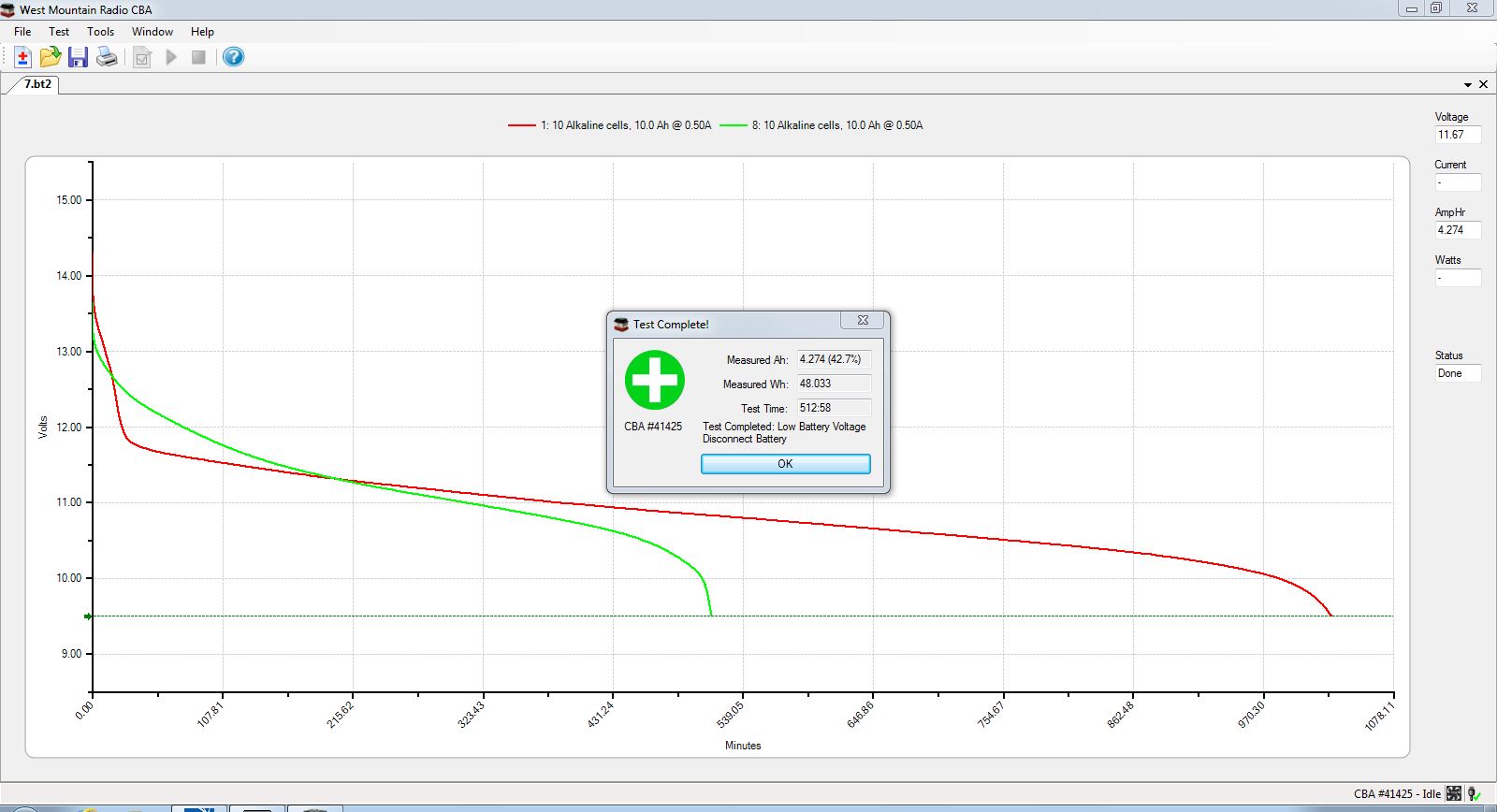Viewport: 1497px width, 812px height.
Task: Click the AmpHr value field 4.274
Action: pos(1458,230)
